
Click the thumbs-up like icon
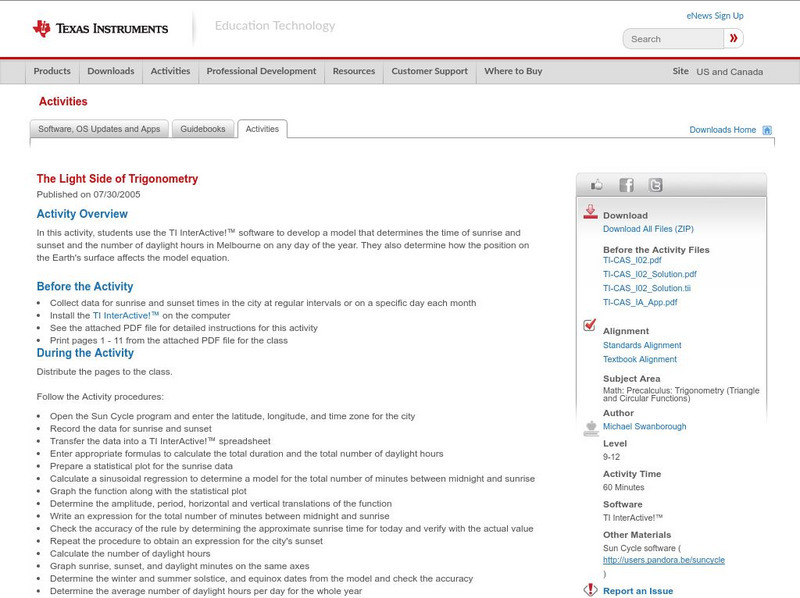(x=596, y=185)
